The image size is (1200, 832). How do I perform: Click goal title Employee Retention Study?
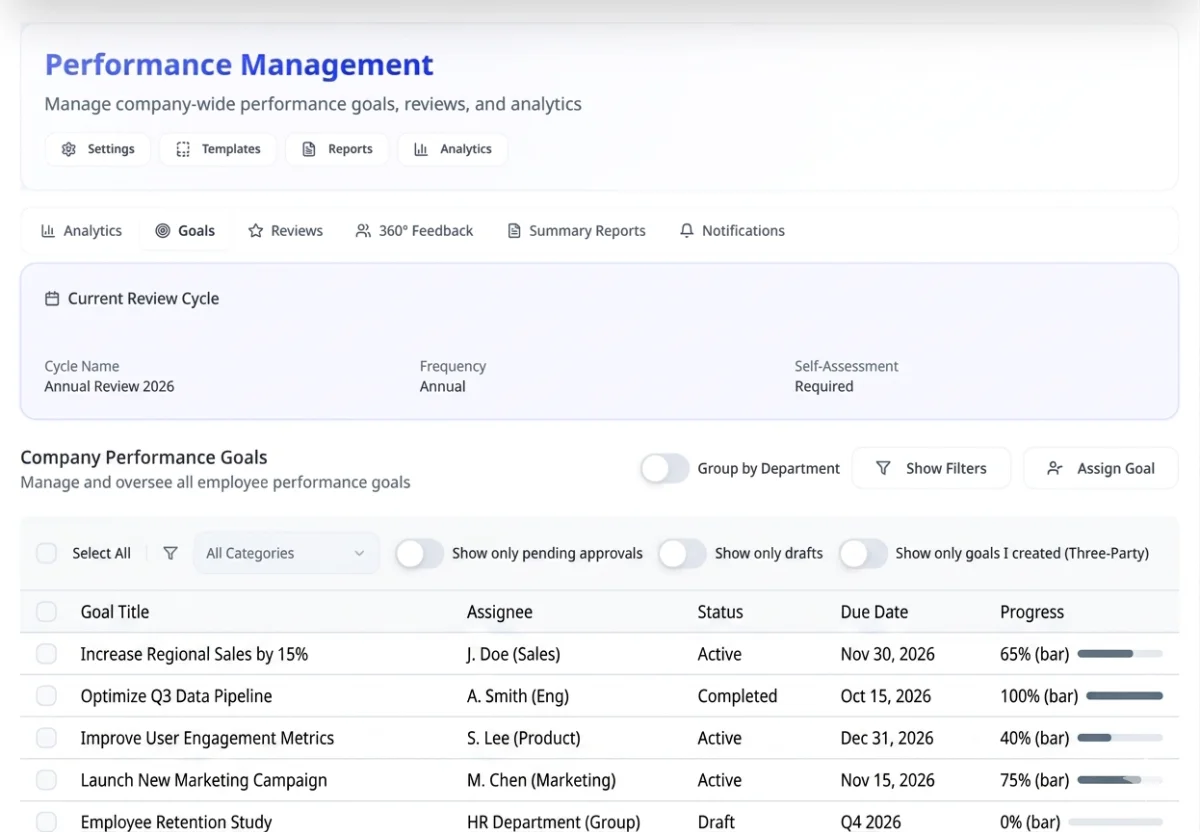coord(176,822)
